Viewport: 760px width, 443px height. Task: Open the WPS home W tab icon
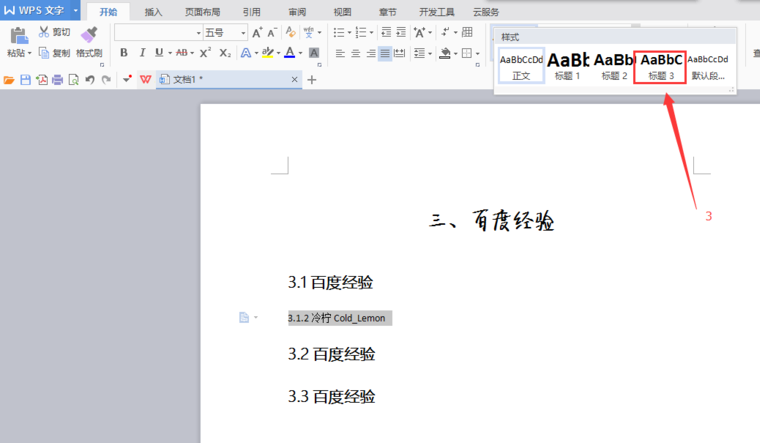[145, 79]
